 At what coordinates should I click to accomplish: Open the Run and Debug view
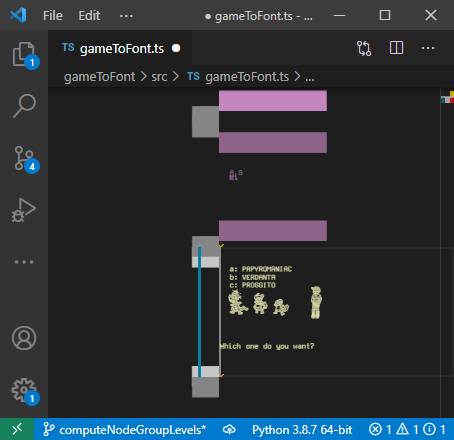(x=24, y=210)
